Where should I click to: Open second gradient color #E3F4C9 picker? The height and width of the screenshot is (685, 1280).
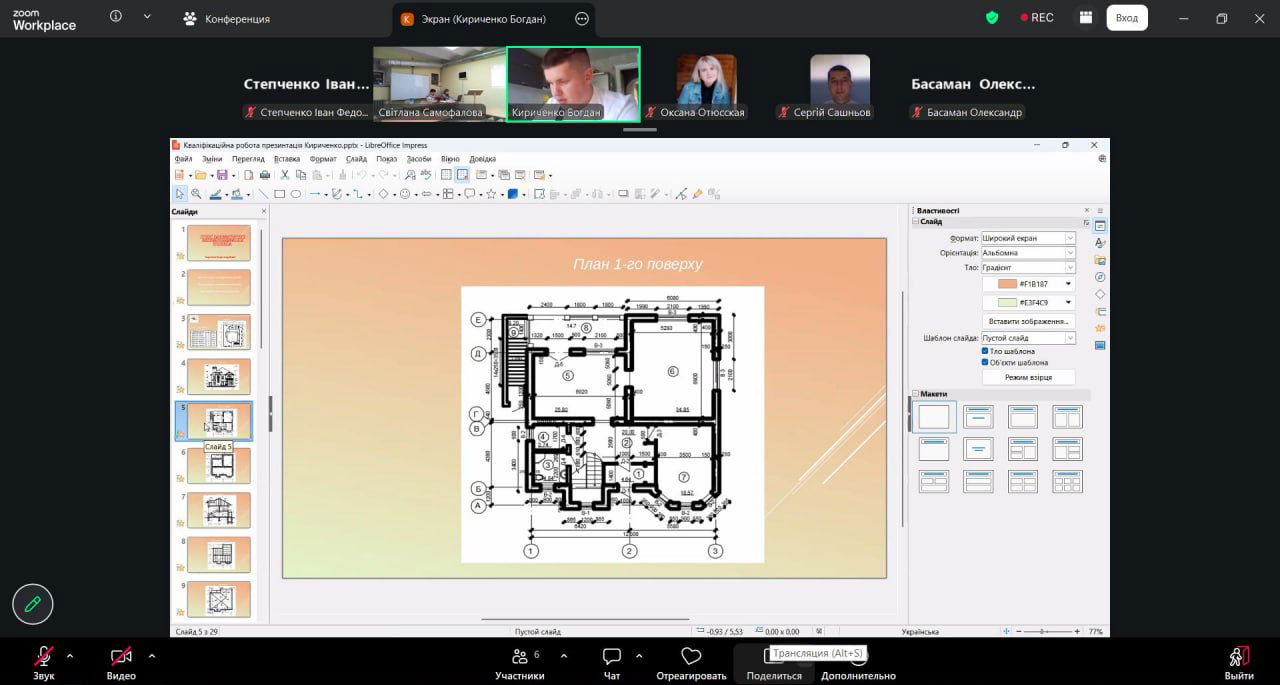tap(1028, 302)
